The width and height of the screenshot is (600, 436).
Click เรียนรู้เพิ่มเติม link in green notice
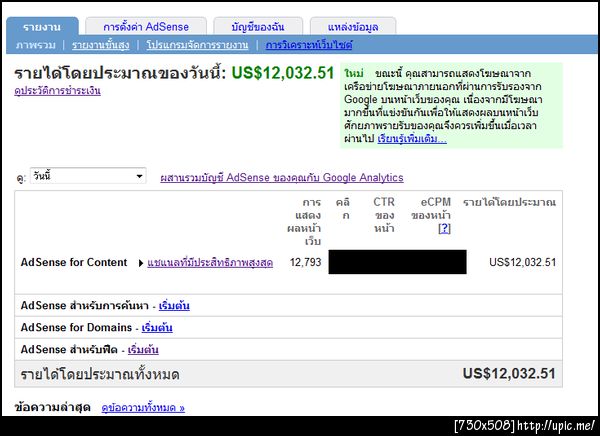coord(412,139)
